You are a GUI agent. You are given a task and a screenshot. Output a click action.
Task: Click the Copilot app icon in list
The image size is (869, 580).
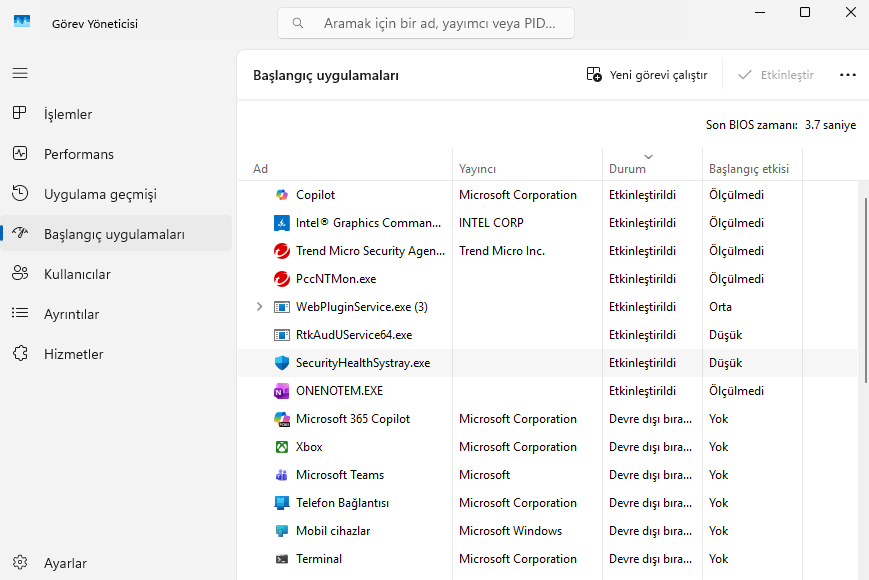[282, 195]
